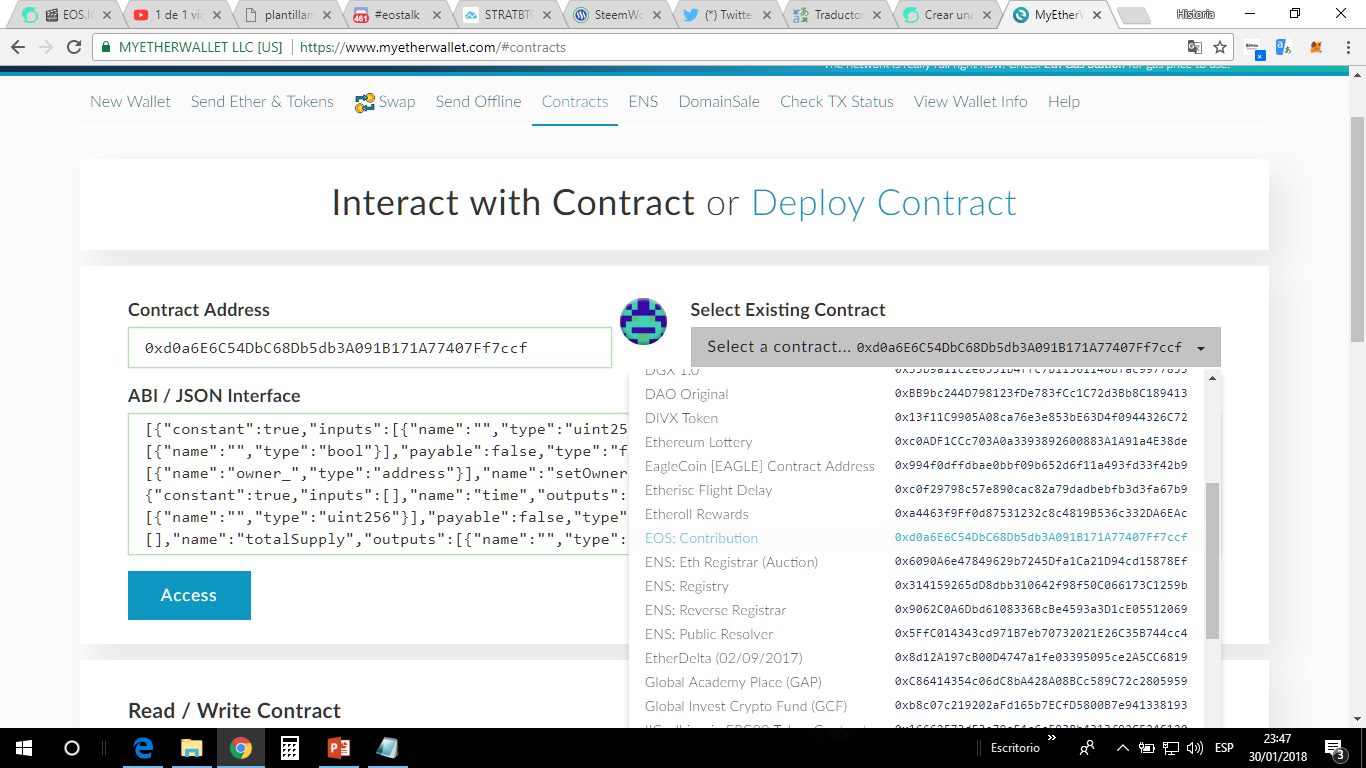Open the Help tab
This screenshot has height=768, width=1366.
tap(1064, 102)
